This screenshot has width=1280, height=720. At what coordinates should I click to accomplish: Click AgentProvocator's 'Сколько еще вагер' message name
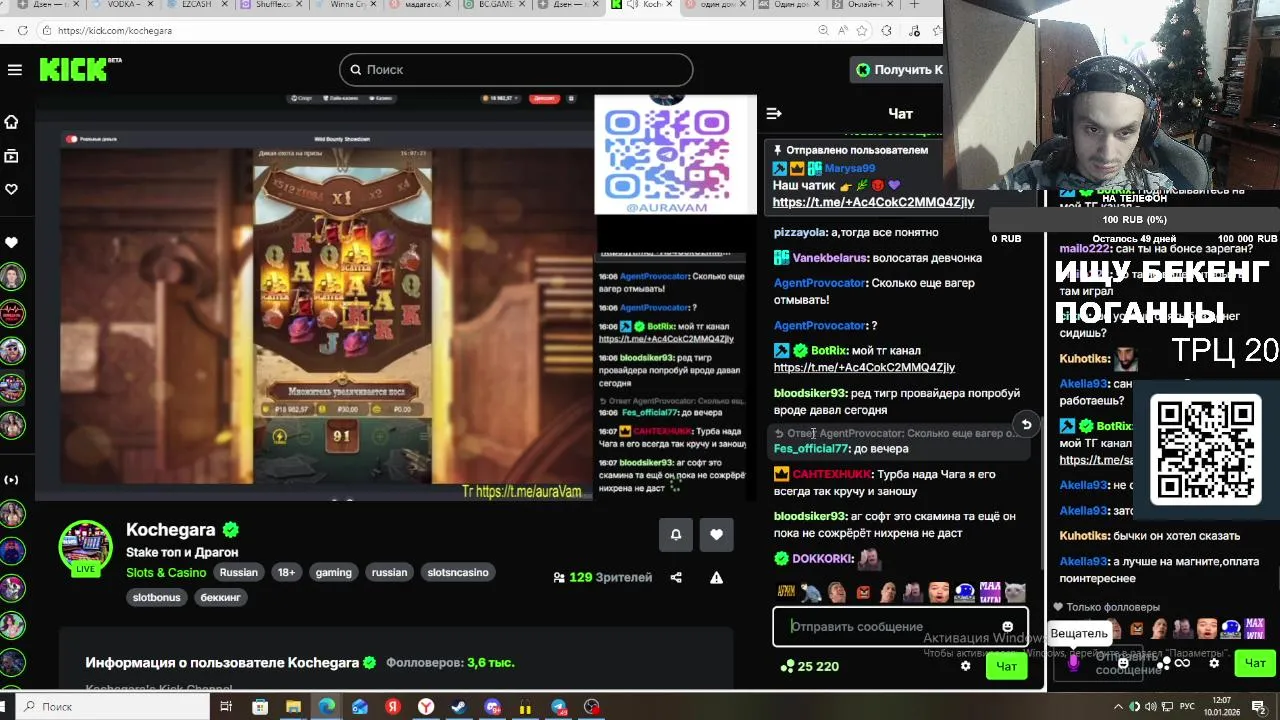(x=819, y=283)
